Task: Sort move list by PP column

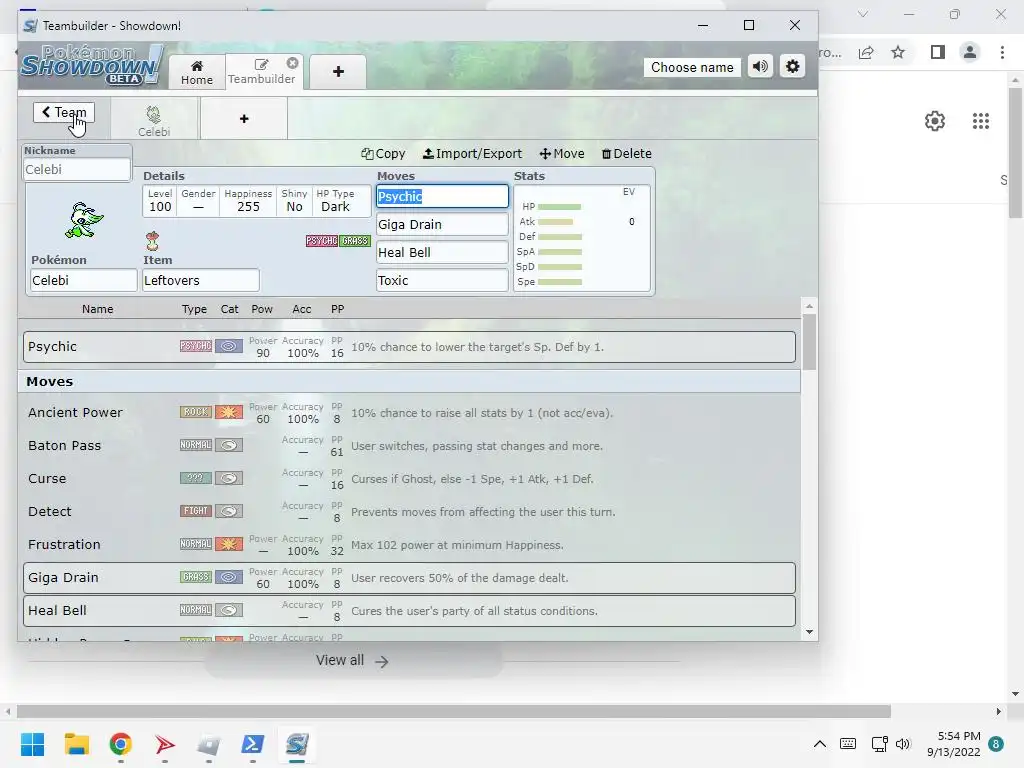Action: coord(337,309)
